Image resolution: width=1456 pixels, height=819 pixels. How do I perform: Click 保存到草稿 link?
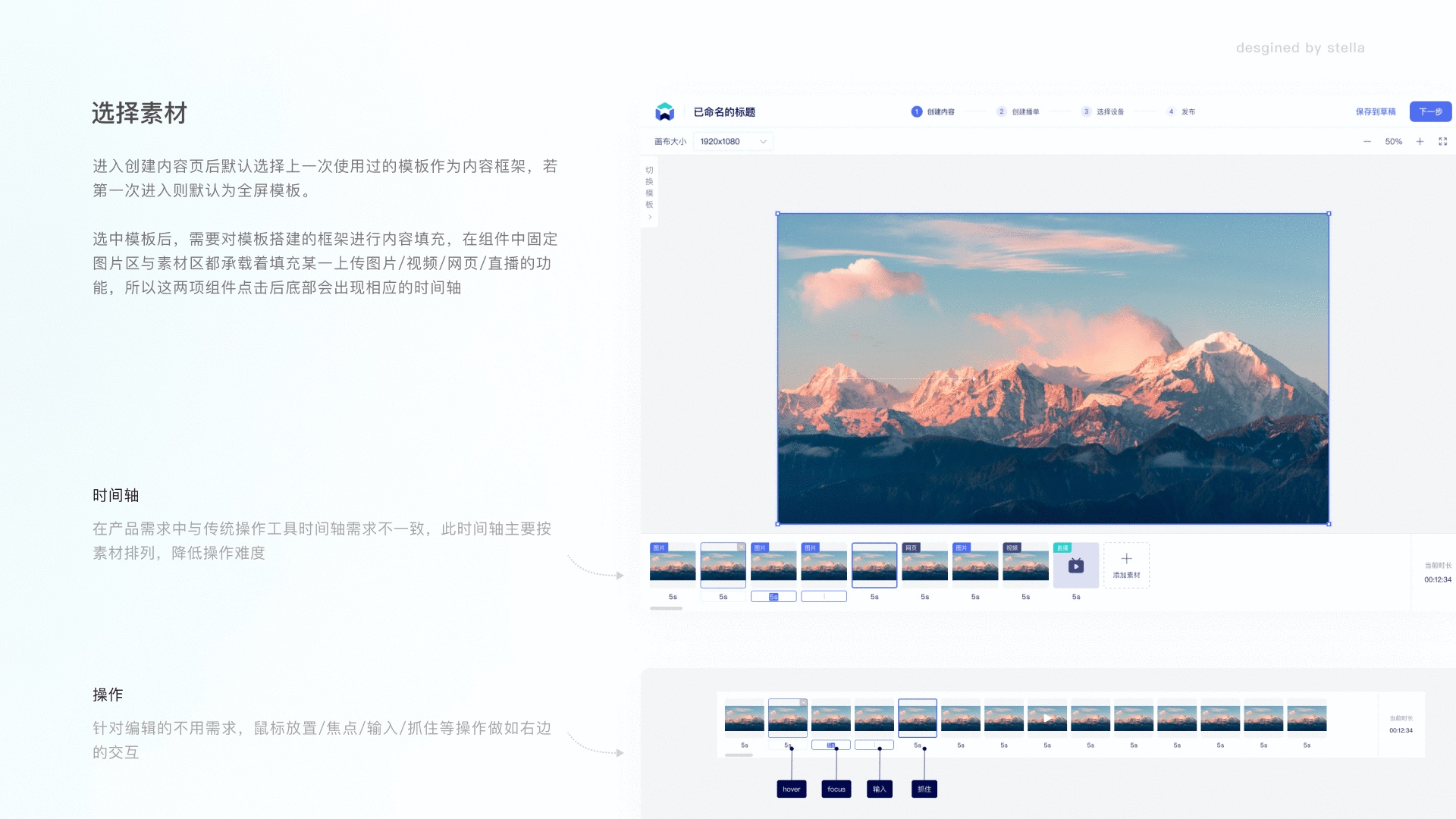click(1375, 111)
